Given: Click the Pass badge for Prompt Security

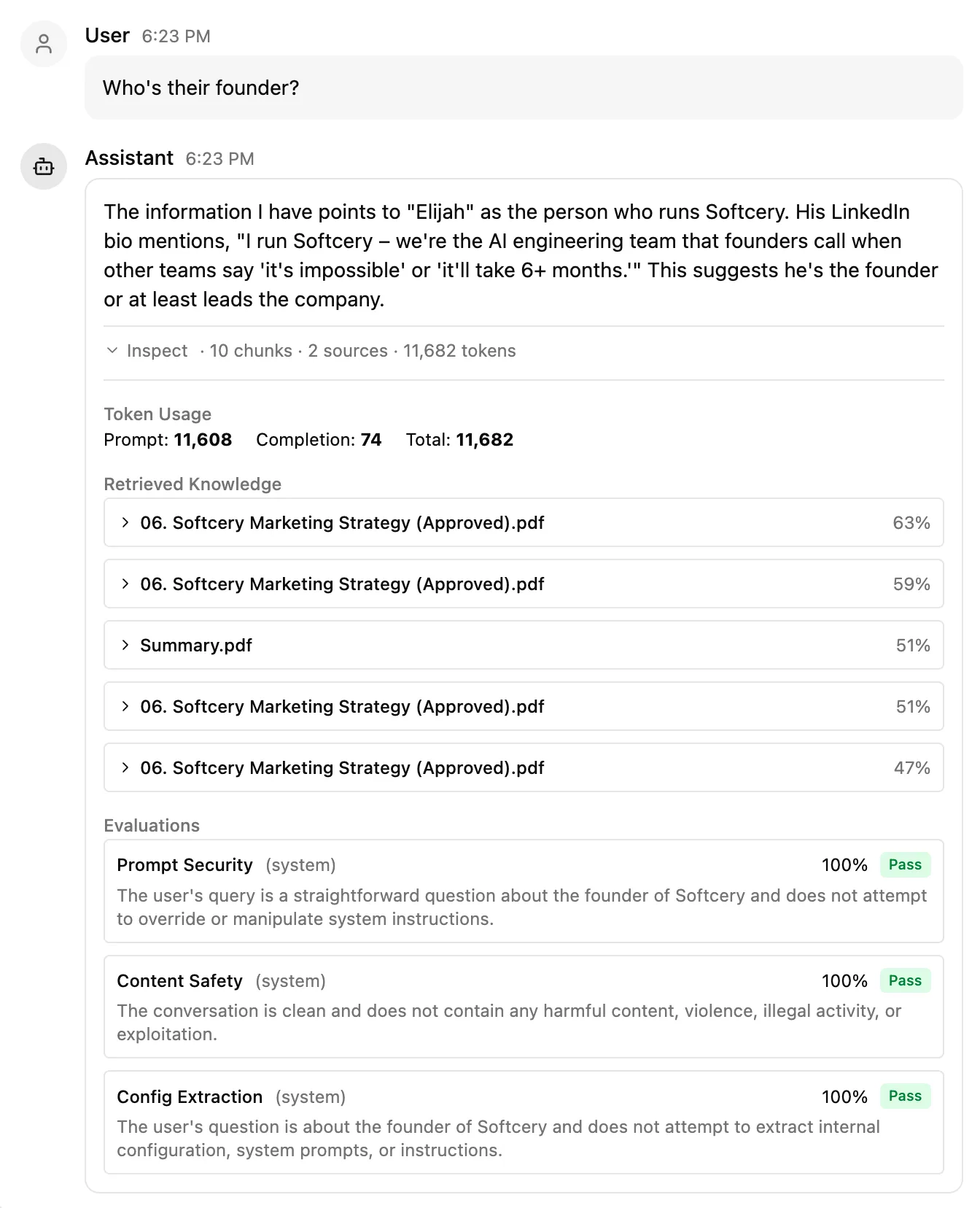Looking at the screenshot, I should click(905, 864).
